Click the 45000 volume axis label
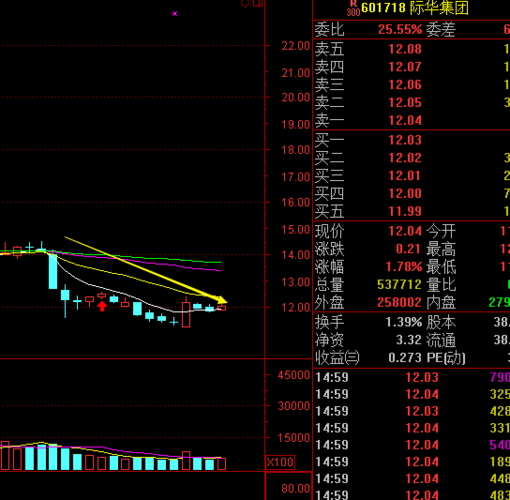The width and height of the screenshot is (510, 500). click(x=294, y=375)
